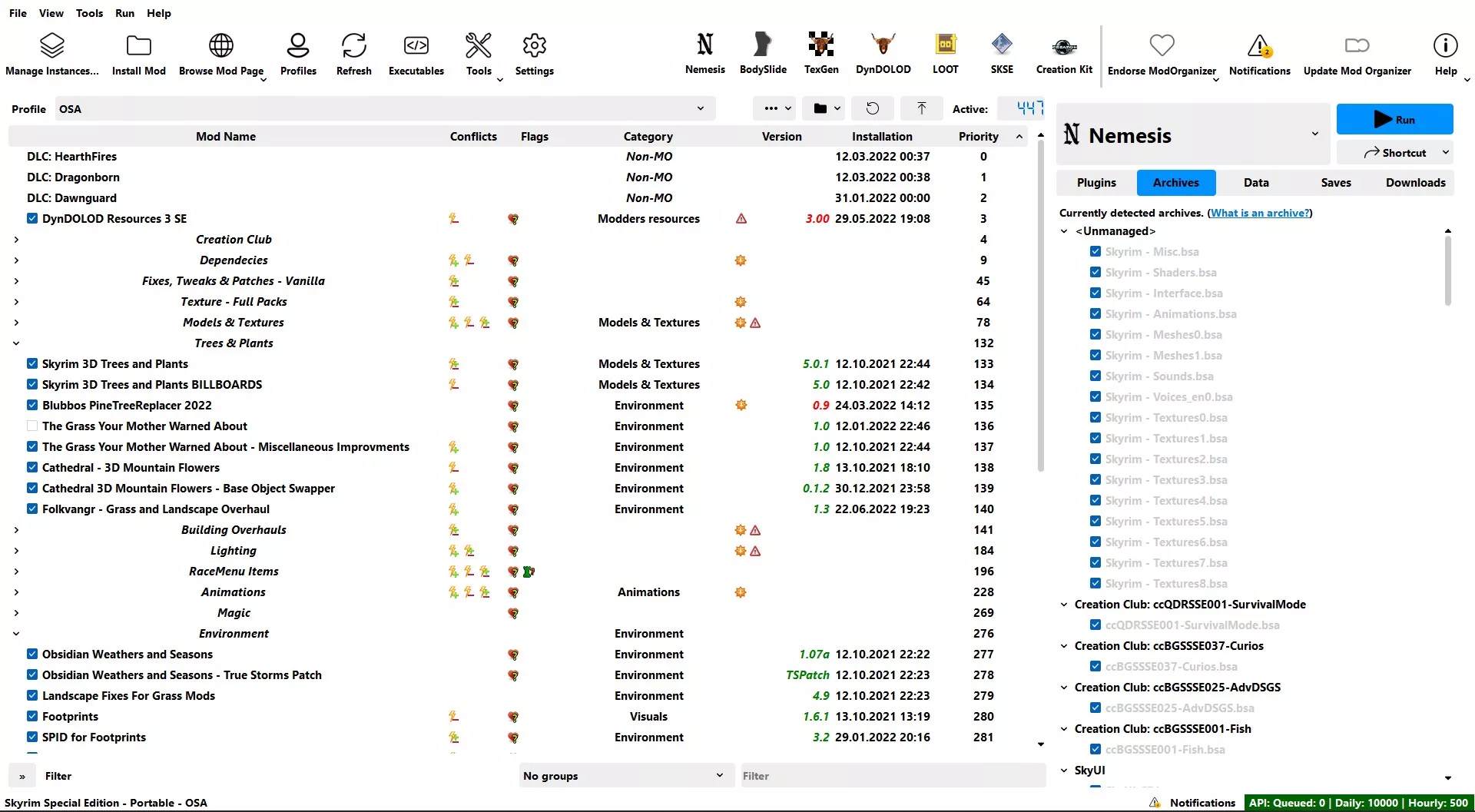Screen dimensions: 1475x812
Task: Click the filter panel expand chevrons button
Action: click(x=22, y=776)
